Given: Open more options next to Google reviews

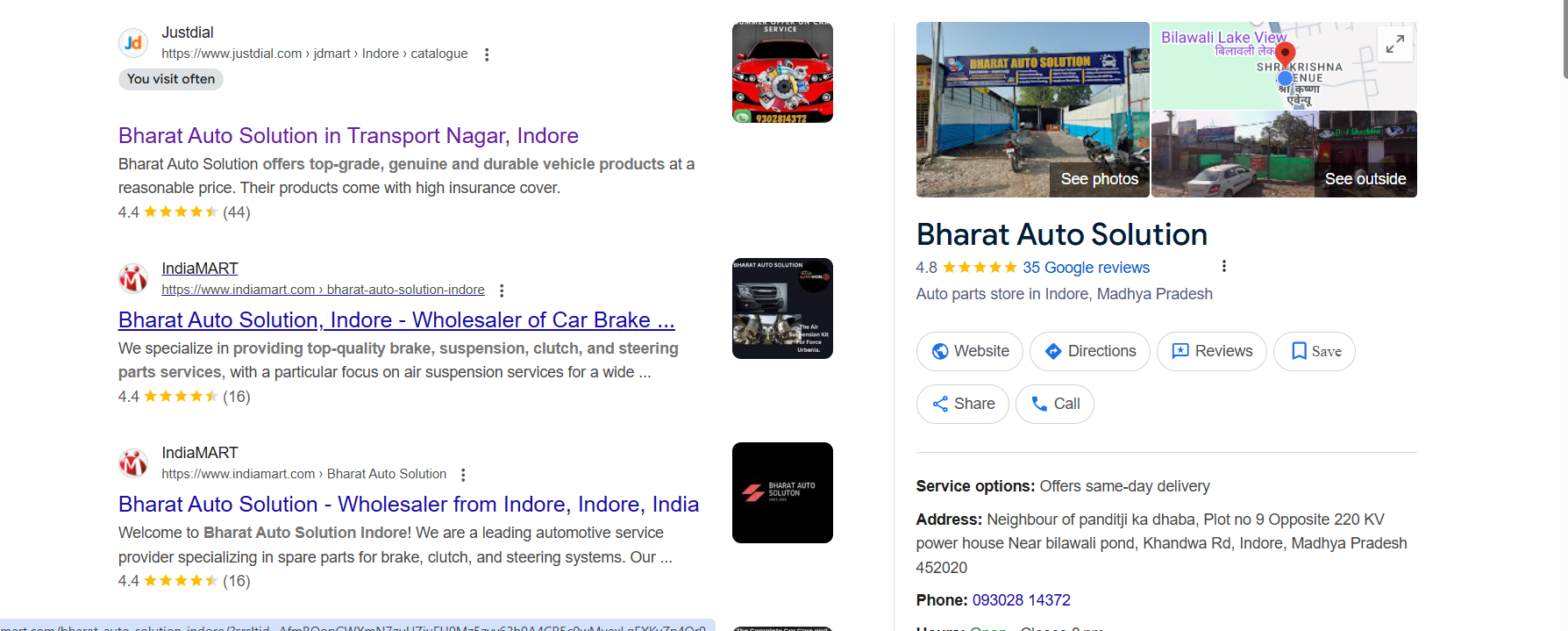Looking at the screenshot, I should point(1223,267).
